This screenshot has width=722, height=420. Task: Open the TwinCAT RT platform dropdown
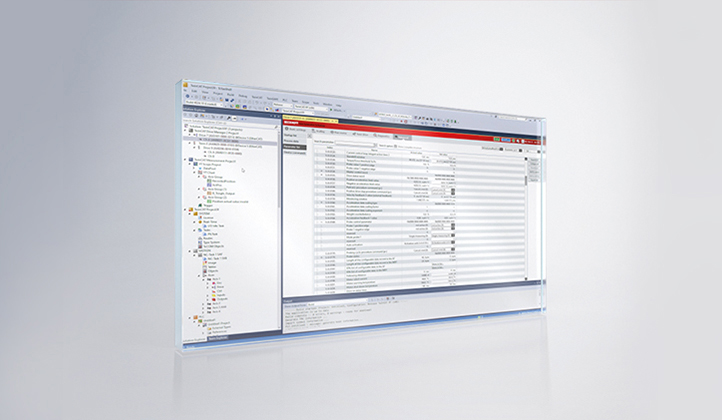(311, 107)
